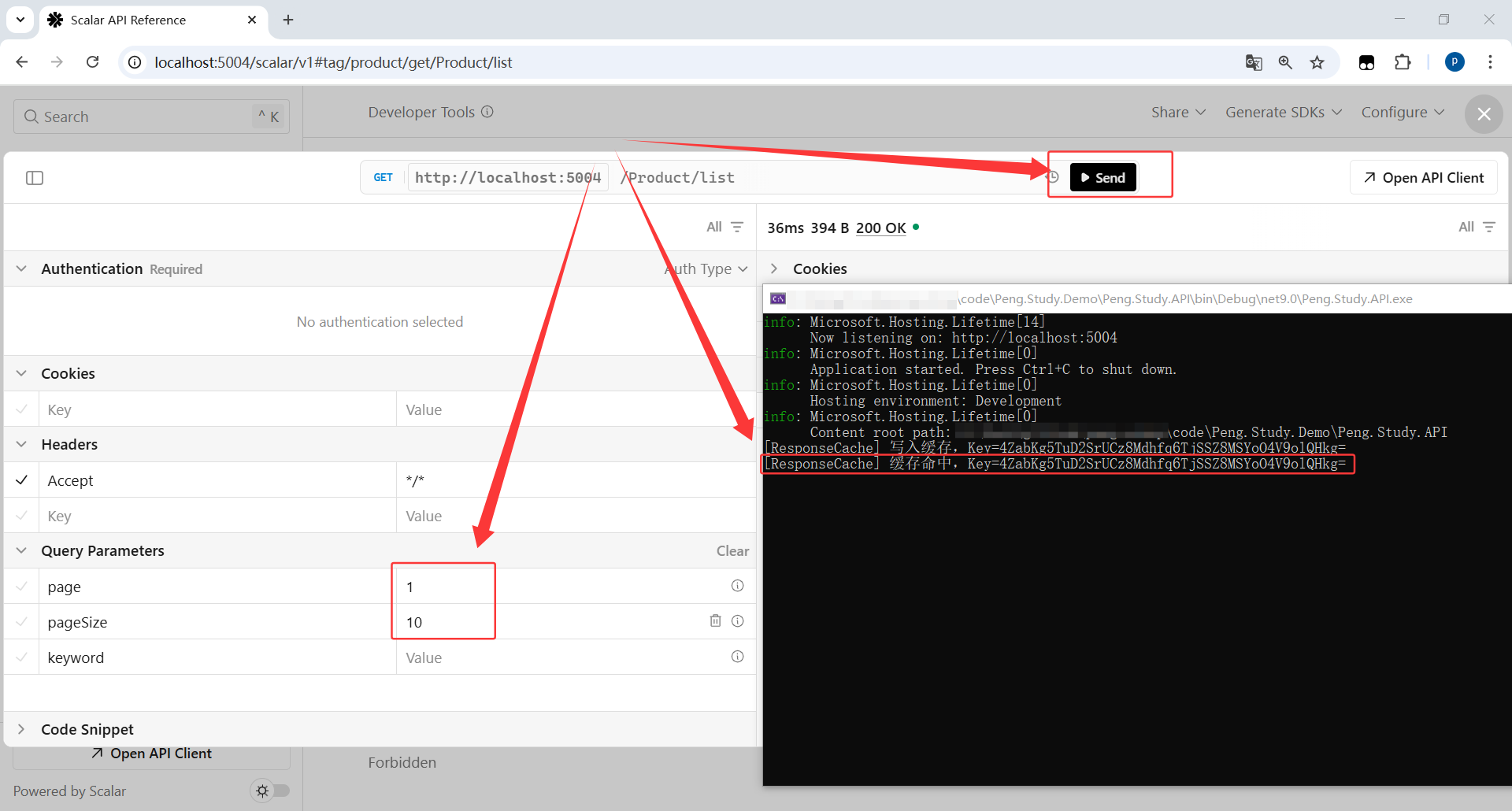1512x811 pixels.
Task: Open the Generate SDKs dropdown
Action: tap(1284, 113)
